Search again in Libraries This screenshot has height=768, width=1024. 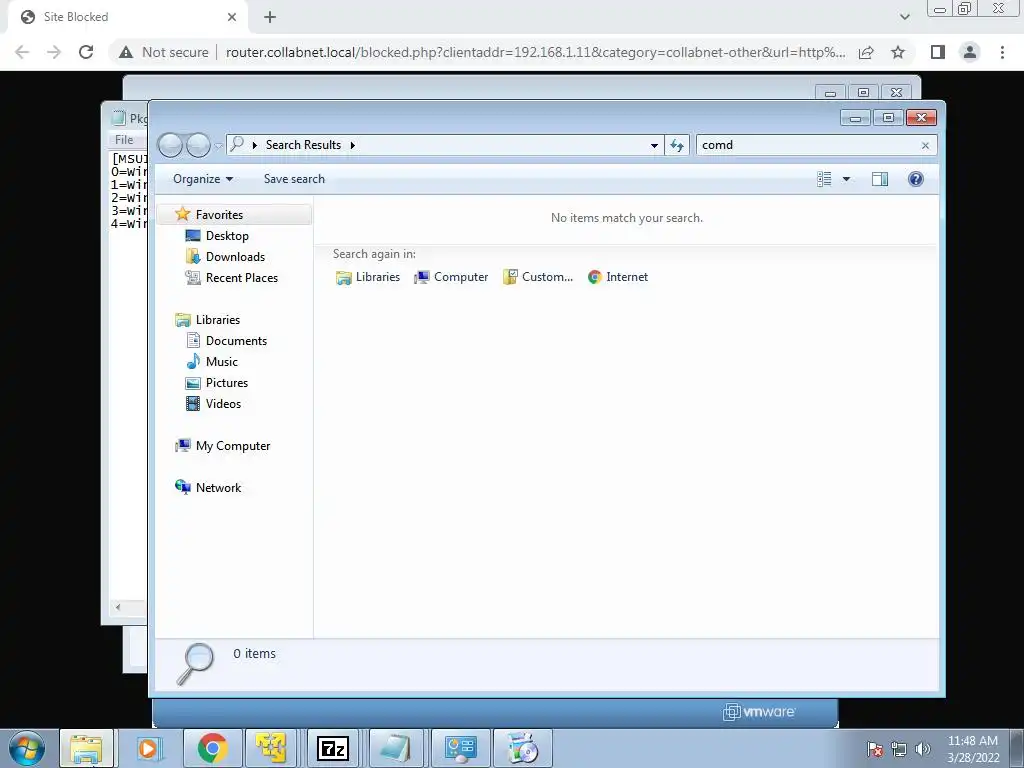(x=368, y=277)
